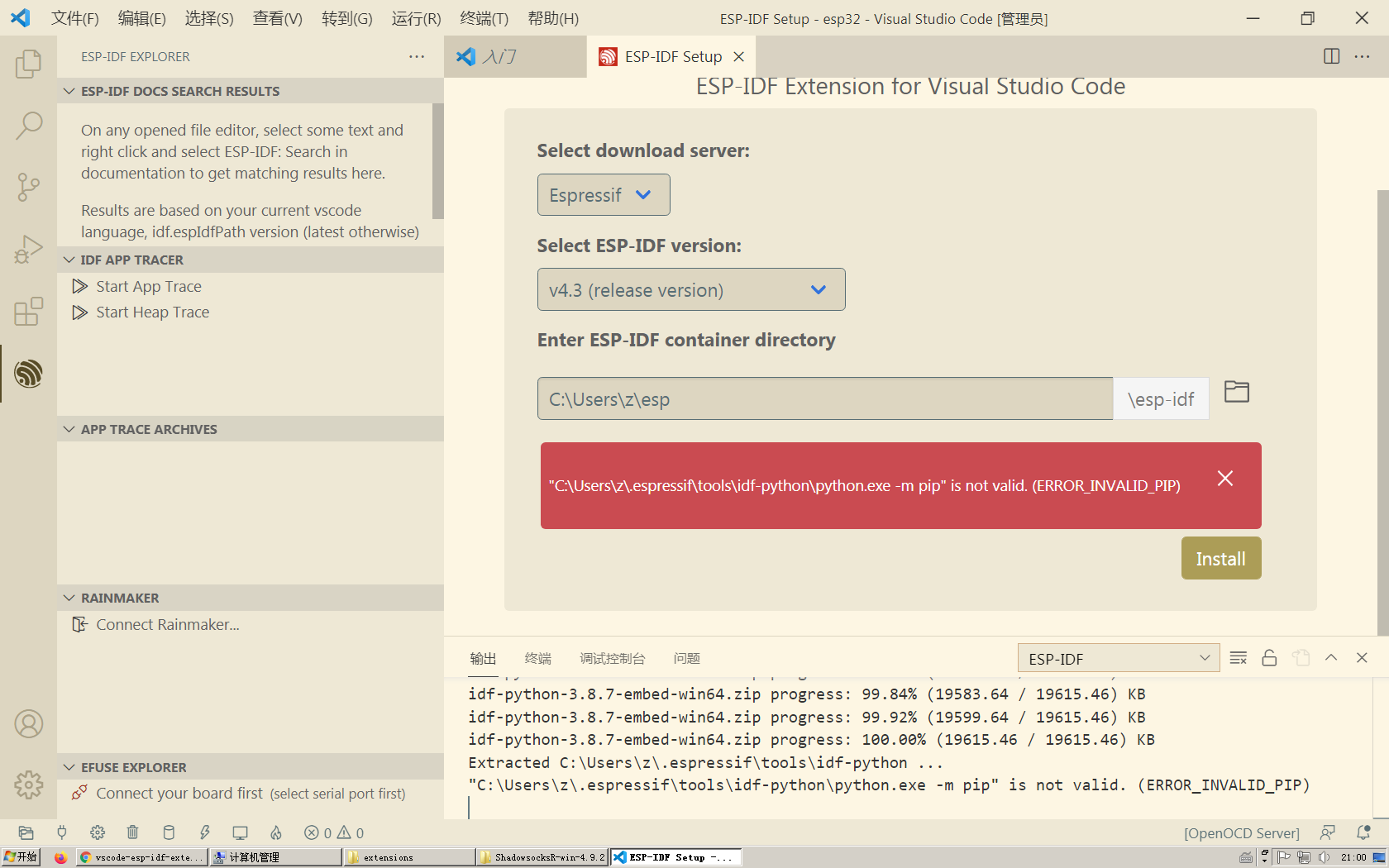Viewport: 1389px width, 868px height.
Task: Select the ESP-IDF Explorer activity icon
Action: pos(28,374)
